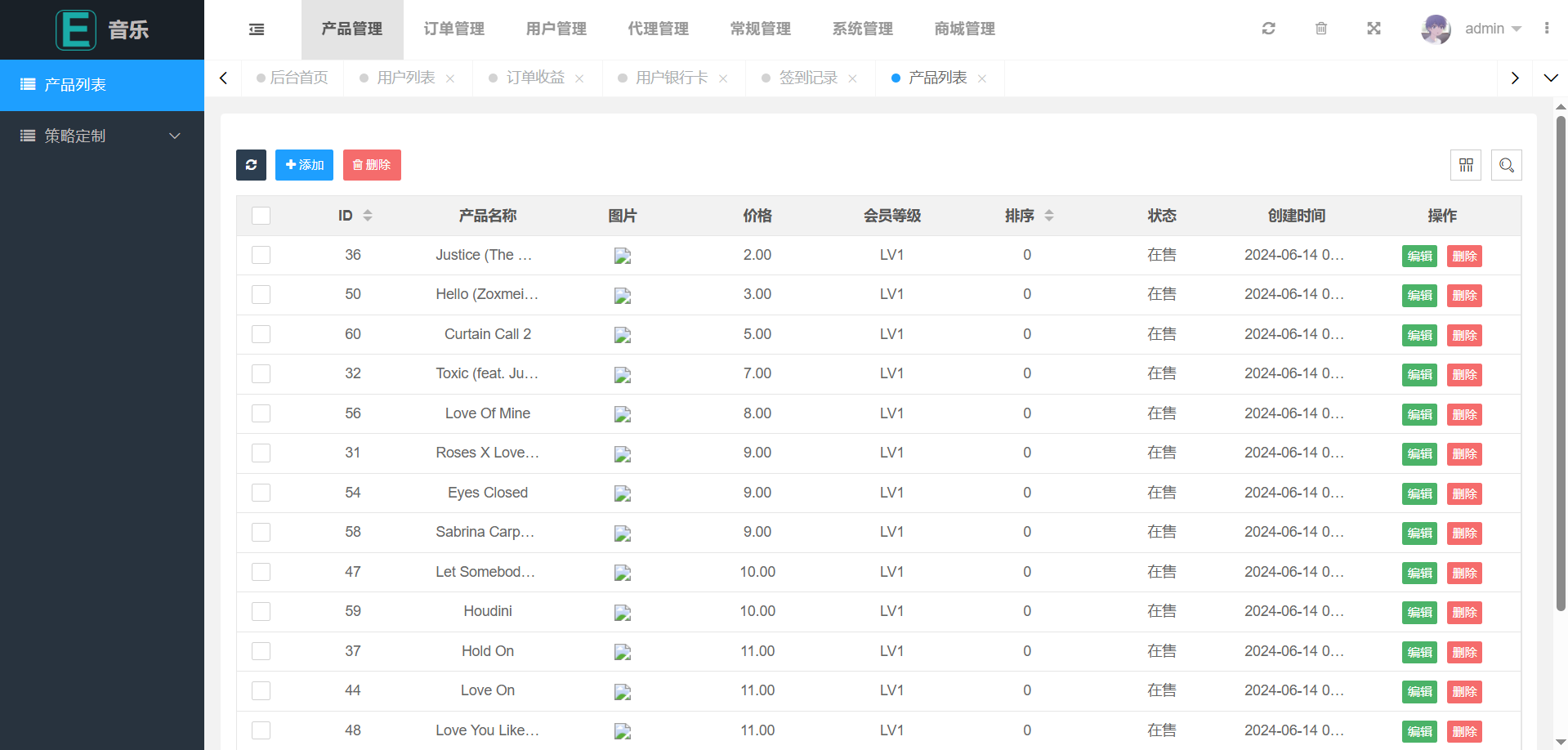
Task: Switch to the 用户银行卡 tab
Action: point(671,78)
